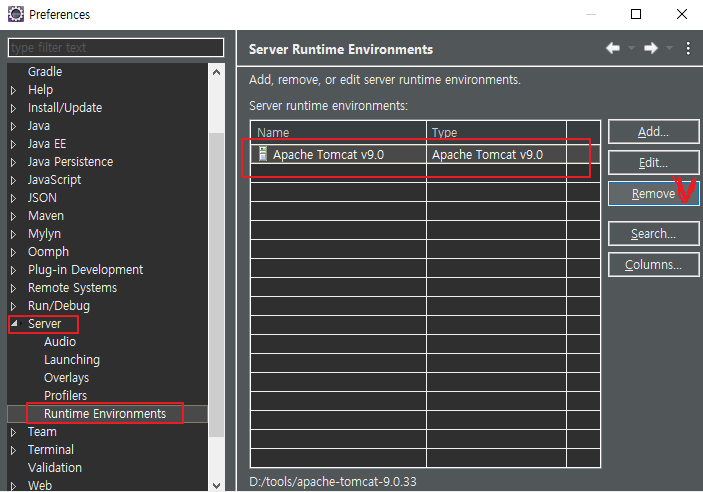Click the Preferences window icon in the title bar
The width and height of the screenshot is (703, 492).
tap(16, 14)
